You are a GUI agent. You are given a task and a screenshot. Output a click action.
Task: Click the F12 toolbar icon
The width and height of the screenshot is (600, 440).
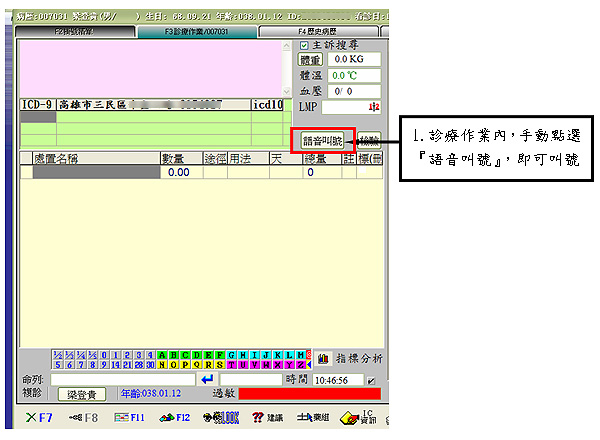[177, 417]
